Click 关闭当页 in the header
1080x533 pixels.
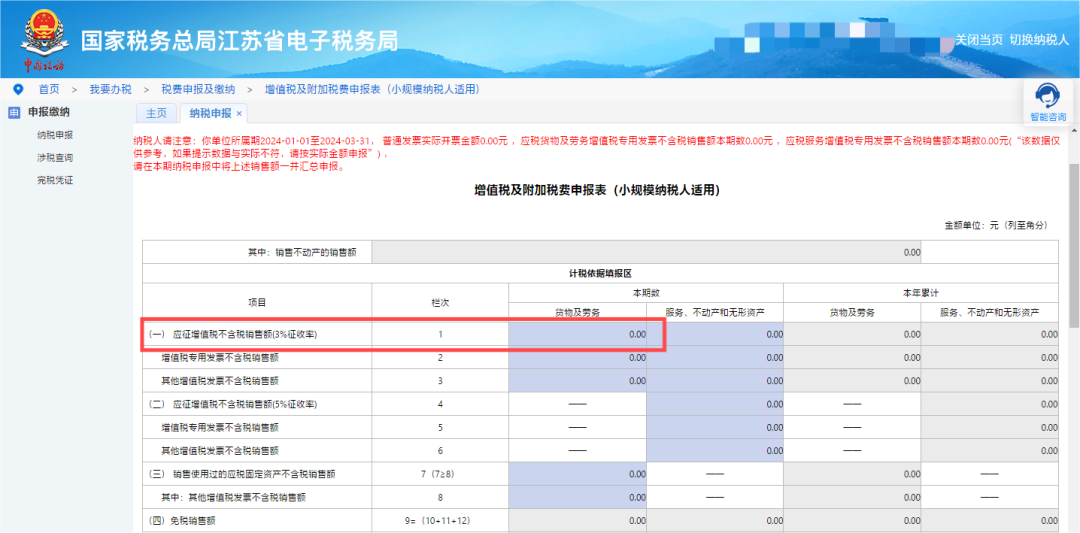click(979, 40)
